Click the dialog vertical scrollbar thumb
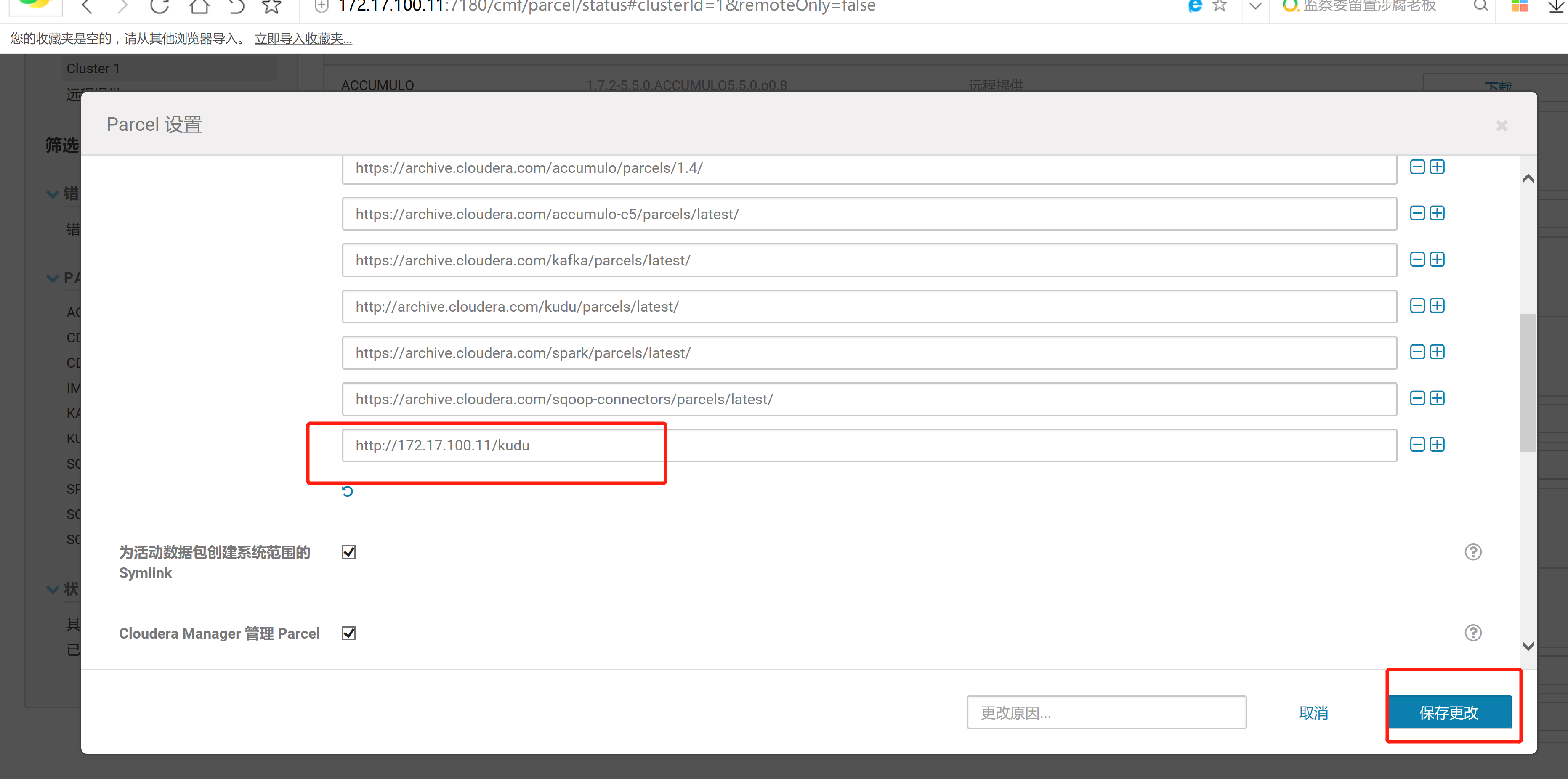This screenshot has height=779, width=1568. pyautogui.click(x=1528, y=383)
